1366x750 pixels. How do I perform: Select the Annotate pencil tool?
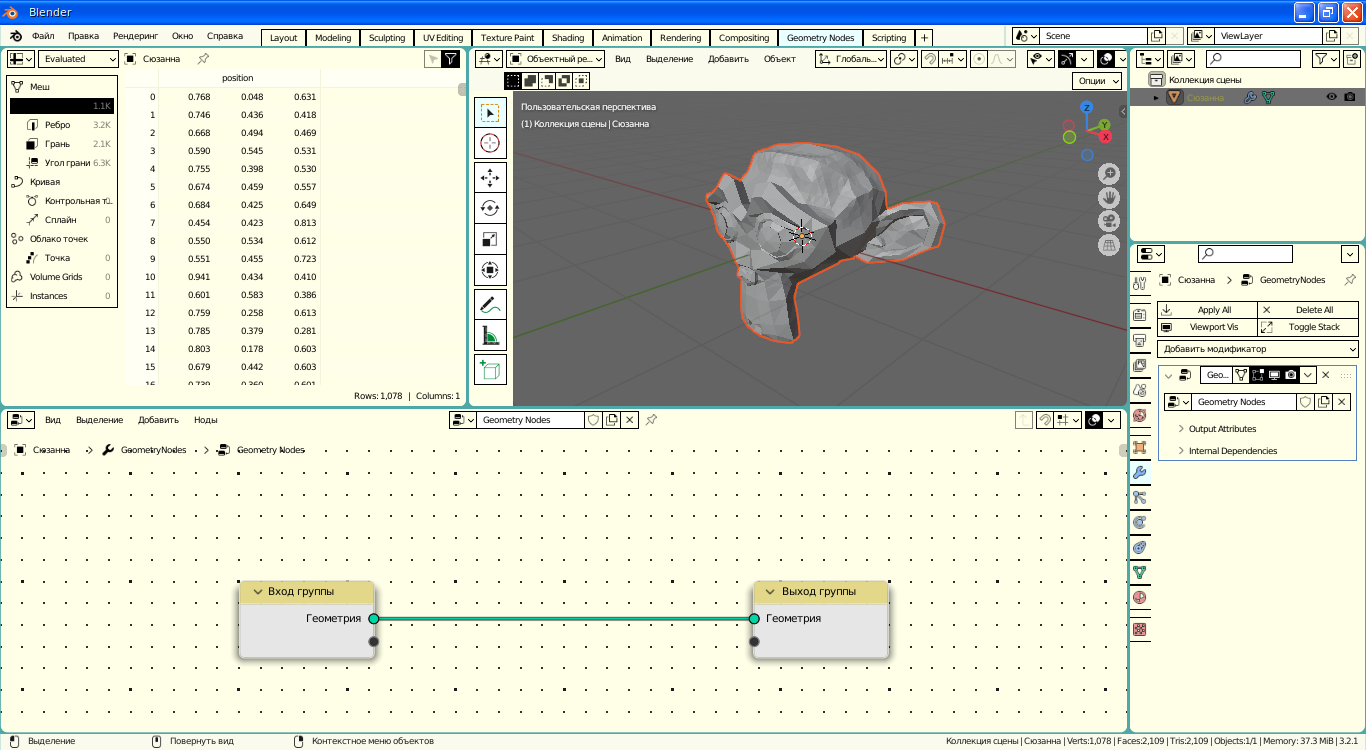point(490,304)
